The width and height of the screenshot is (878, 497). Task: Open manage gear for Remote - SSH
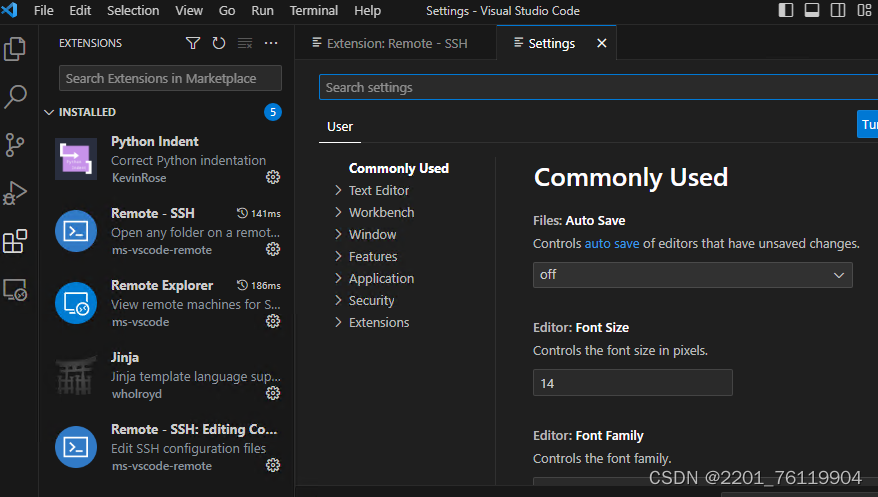(273, 249)
